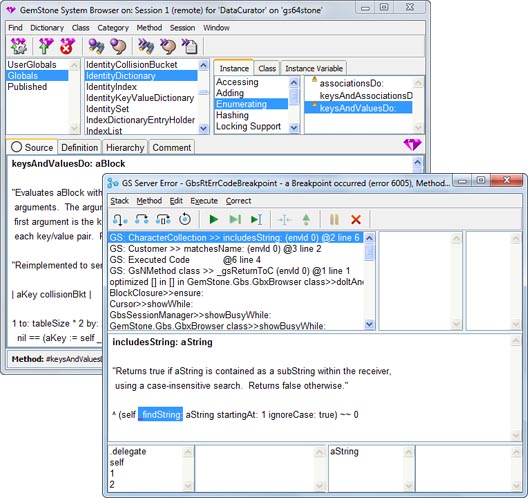Click the grayed cursor-insertion debugger icon
Screen dimensions: 528x498
pyautogui.click(x=284, y=220)
